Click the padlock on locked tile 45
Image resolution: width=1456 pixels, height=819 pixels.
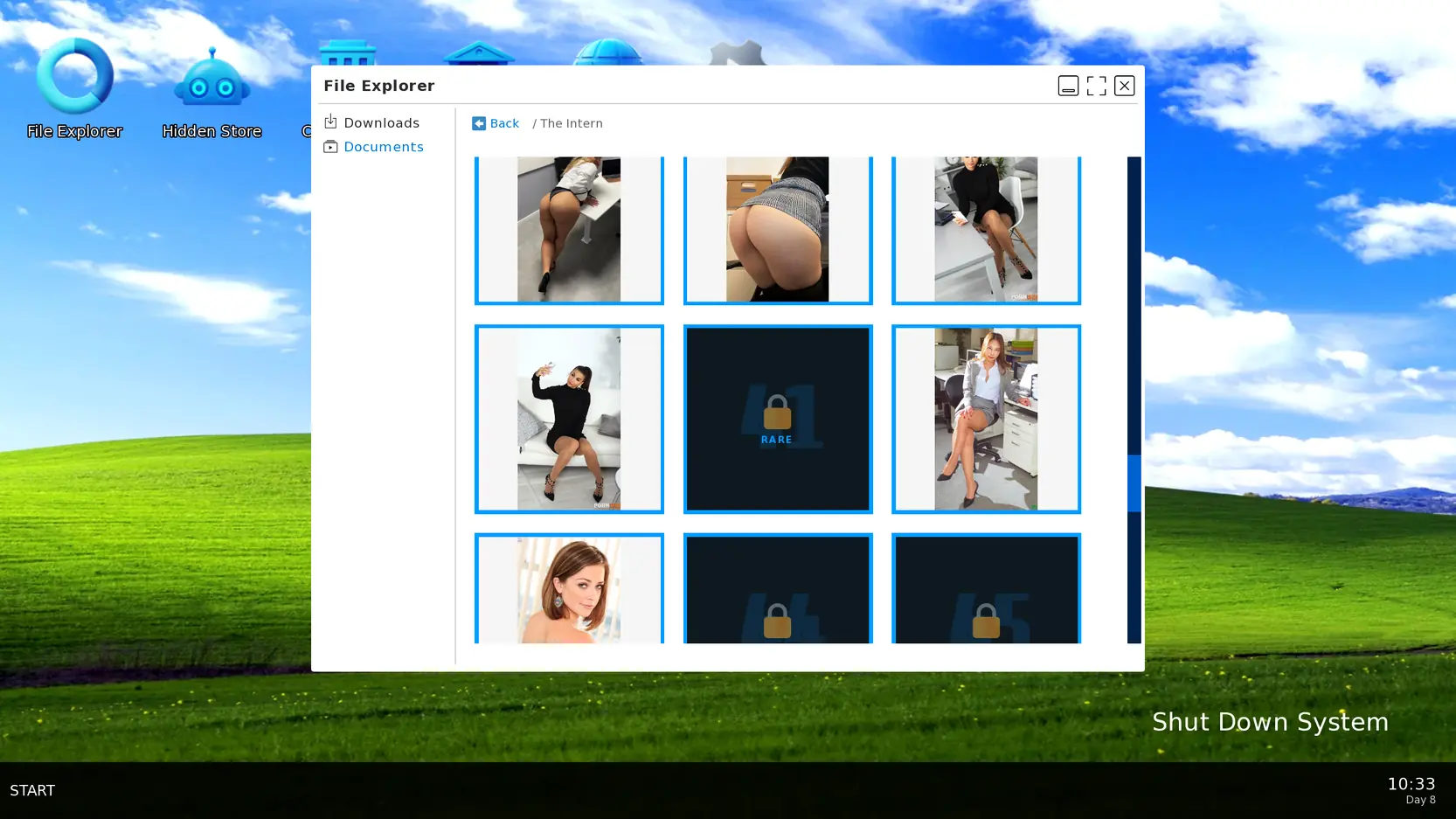coord(985,621)
